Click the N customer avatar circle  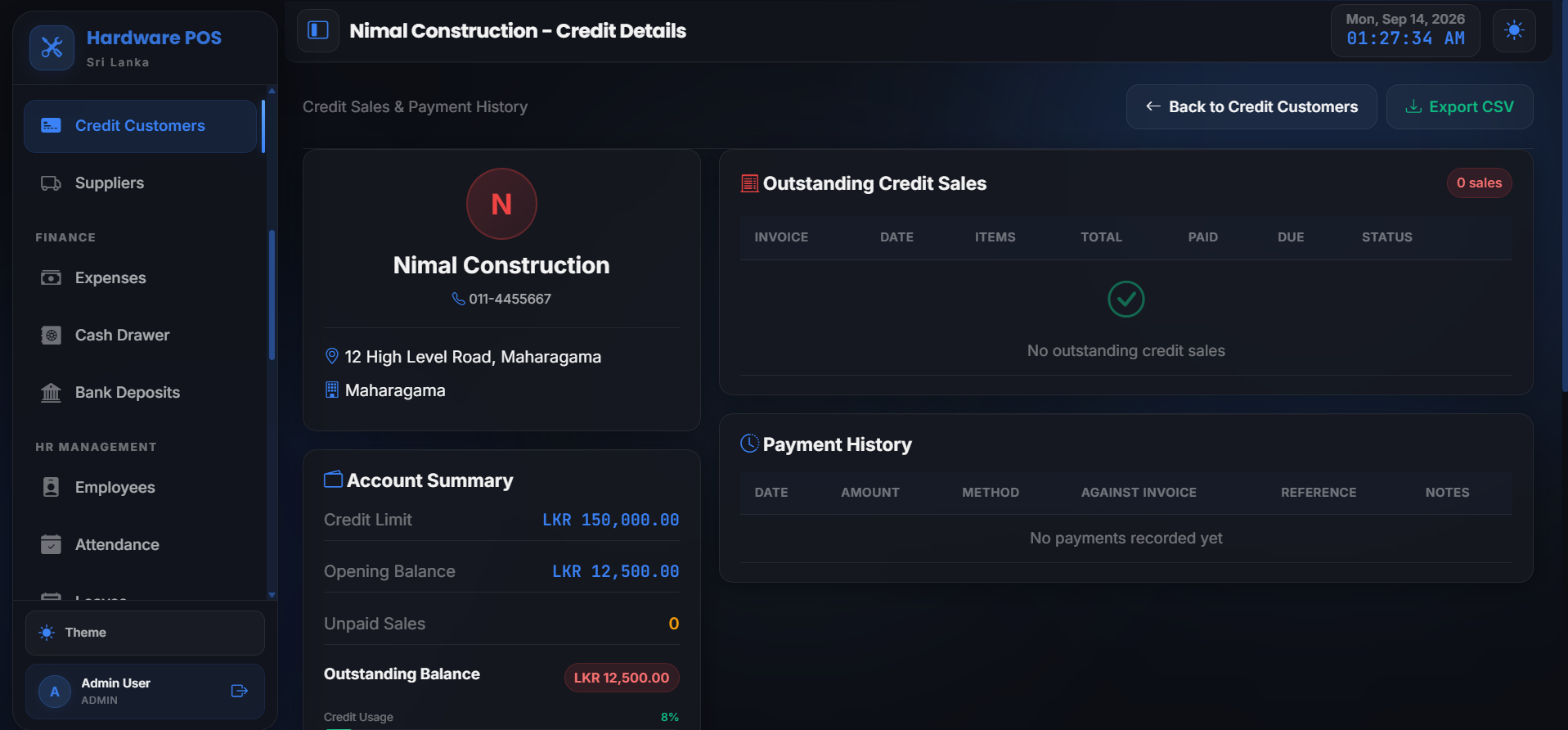502,204
